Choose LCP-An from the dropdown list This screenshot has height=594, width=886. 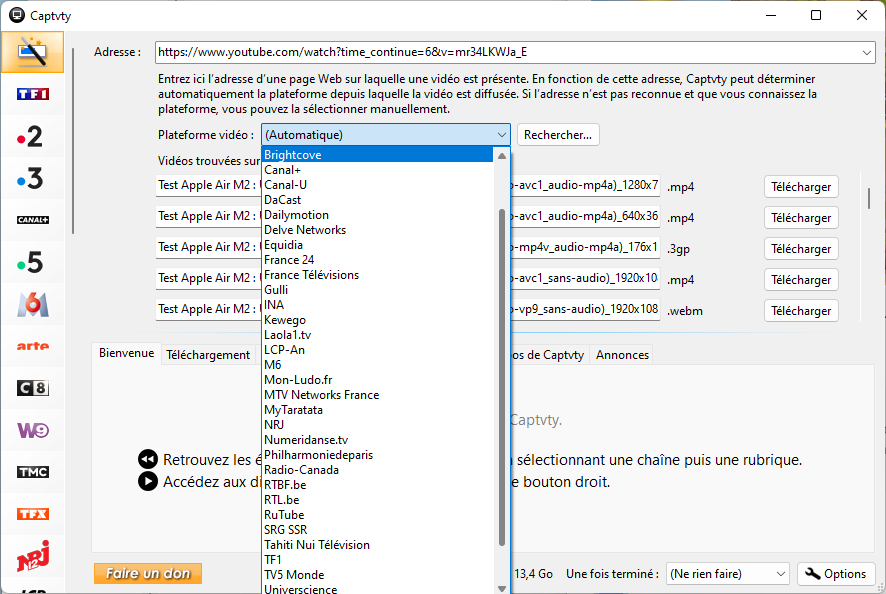[x=377, y=350]
